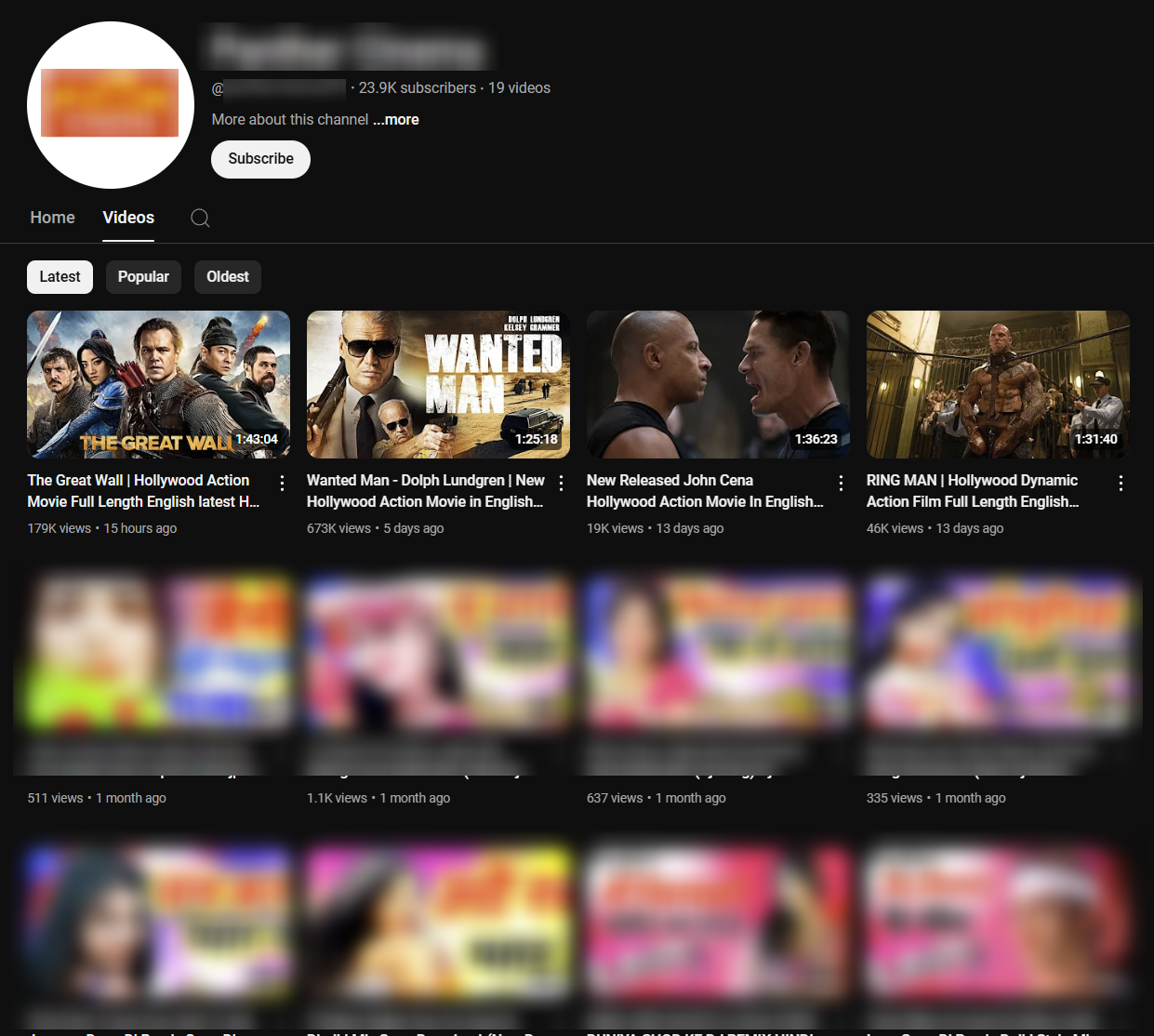Open options menu for The Great Wall video
This screenshot has height=1036, width=1154.
click(282, 483)
